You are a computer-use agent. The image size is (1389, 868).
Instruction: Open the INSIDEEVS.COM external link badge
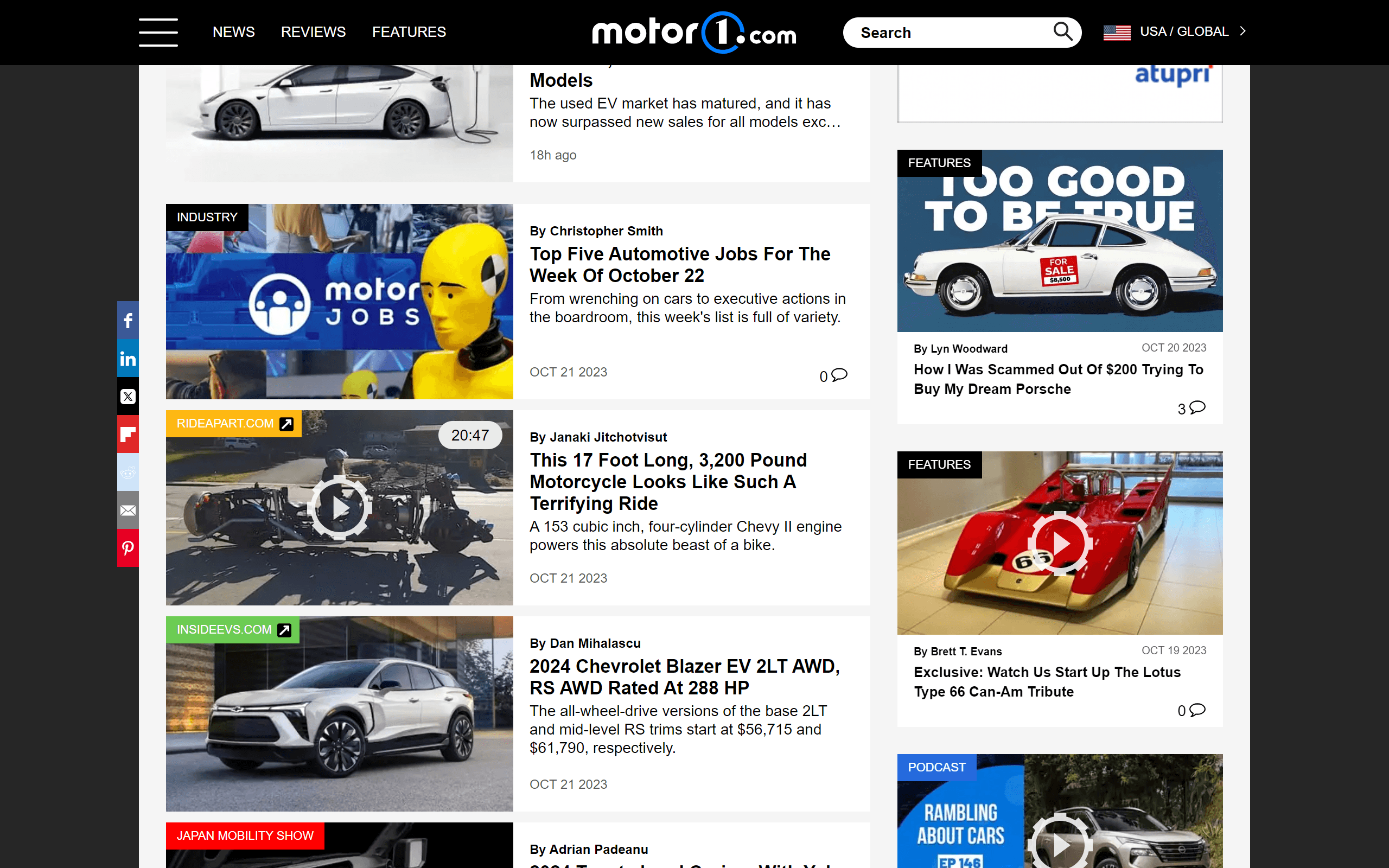click(x=232, y=629)
